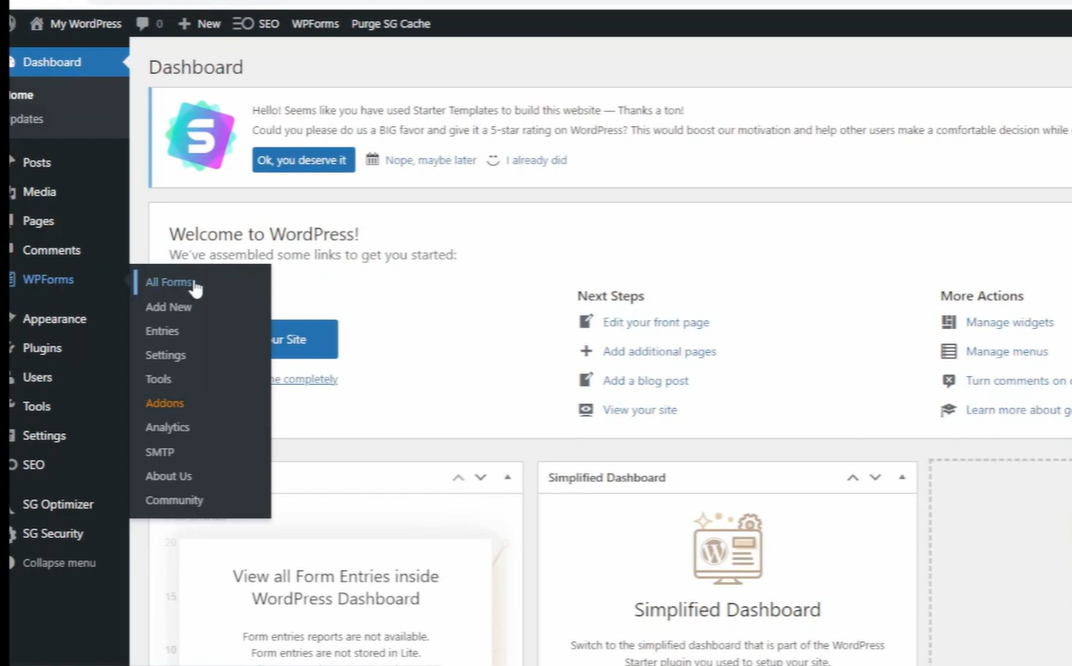Click the plus icon next to New
This screenshot has height=666, width=1072.
pos(184,24)
